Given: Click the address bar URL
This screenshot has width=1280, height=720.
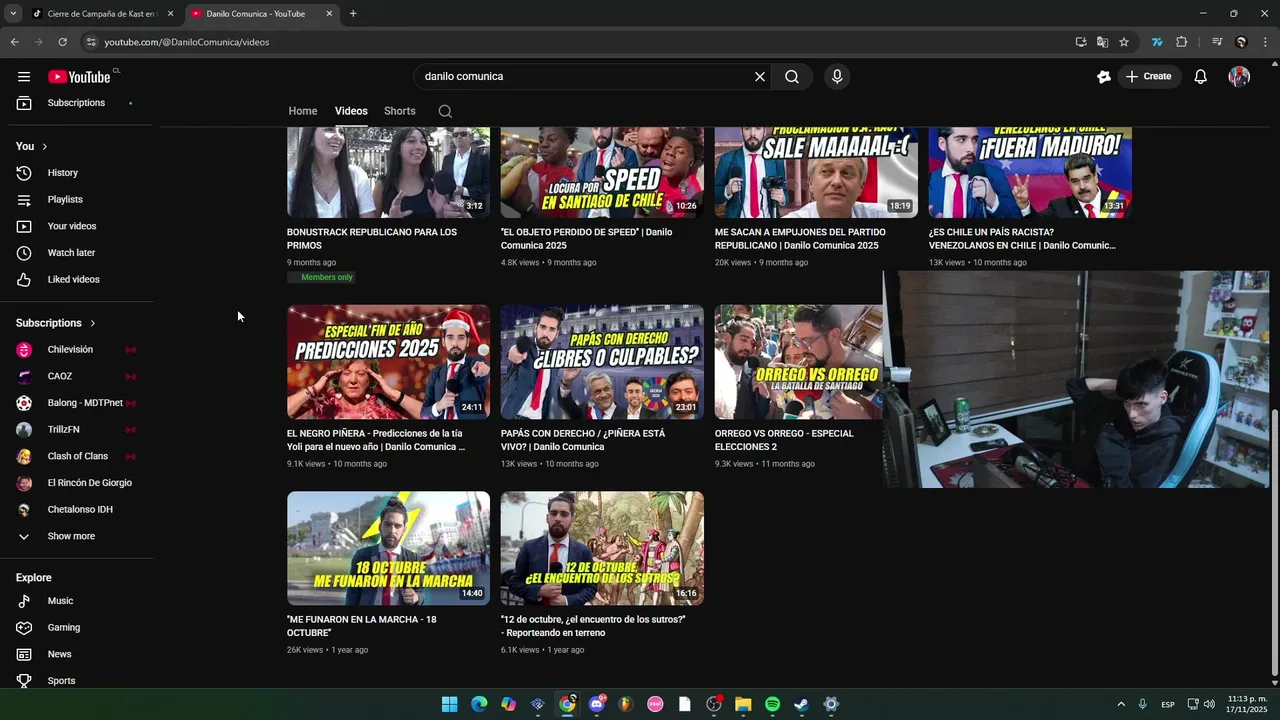Looking at the screenshot, I should [187, 42].
